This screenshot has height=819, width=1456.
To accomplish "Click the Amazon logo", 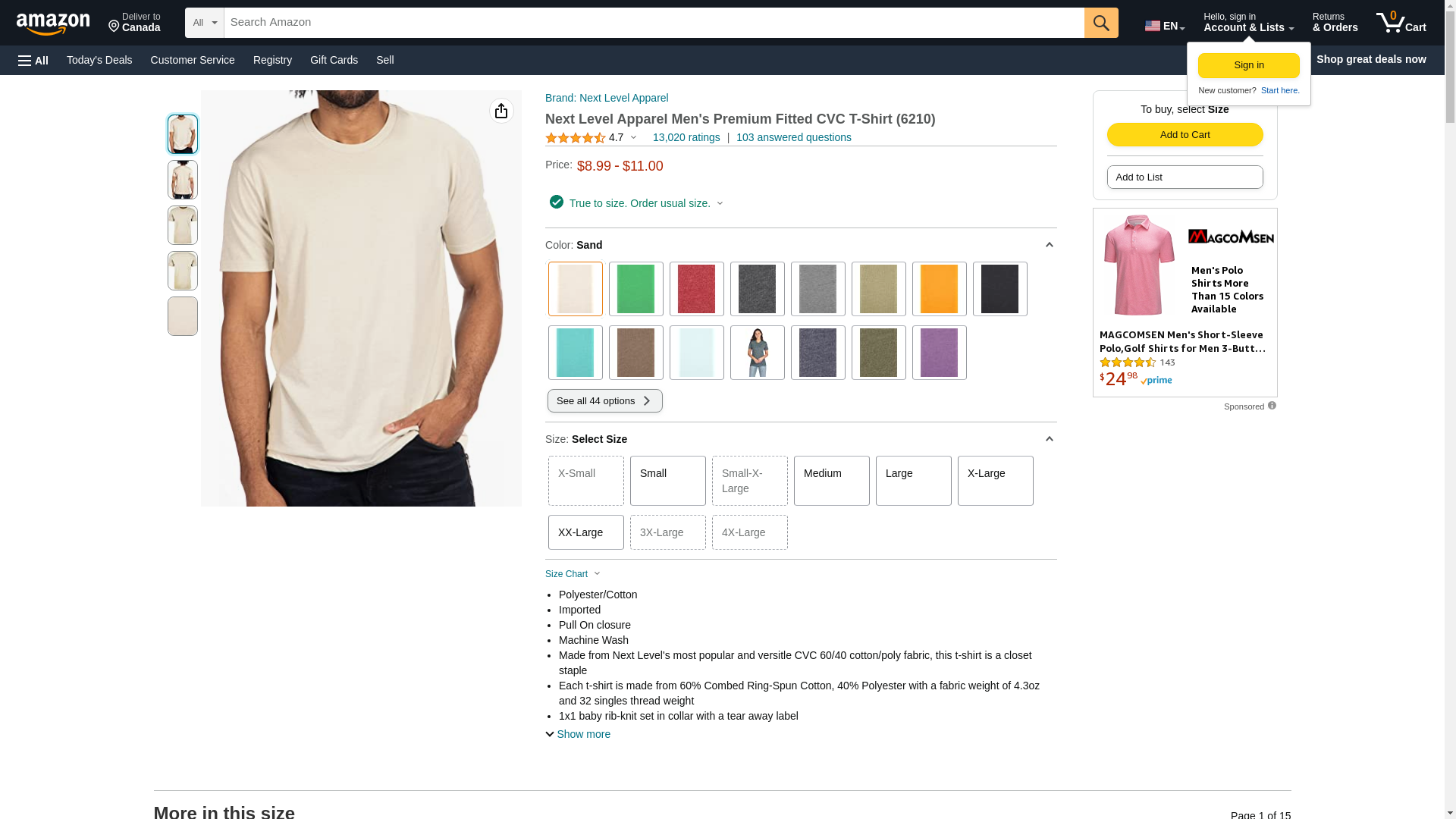I will click(x=53, y=24).
